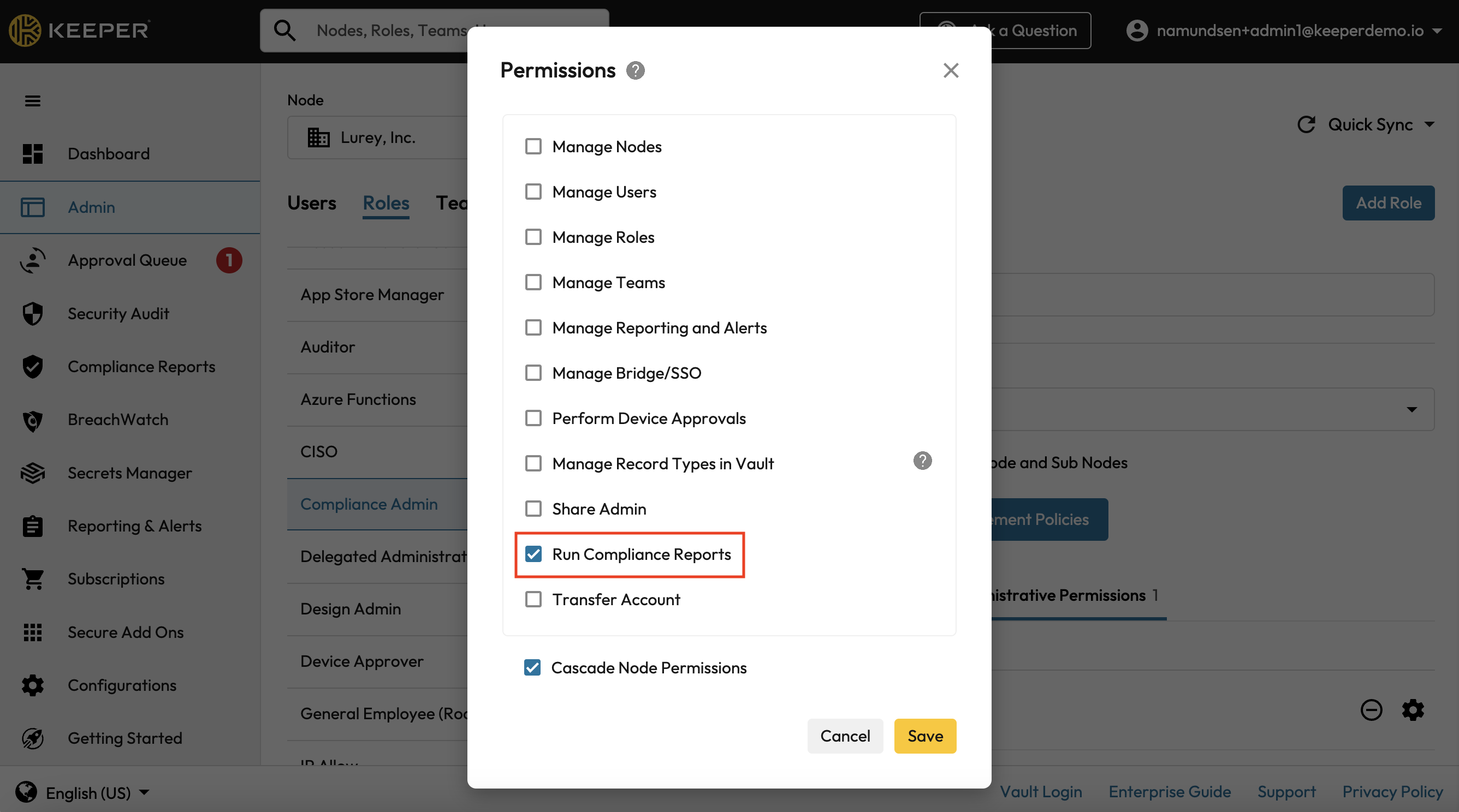Click the settings gear icon beside permissions

[1413, 709]
